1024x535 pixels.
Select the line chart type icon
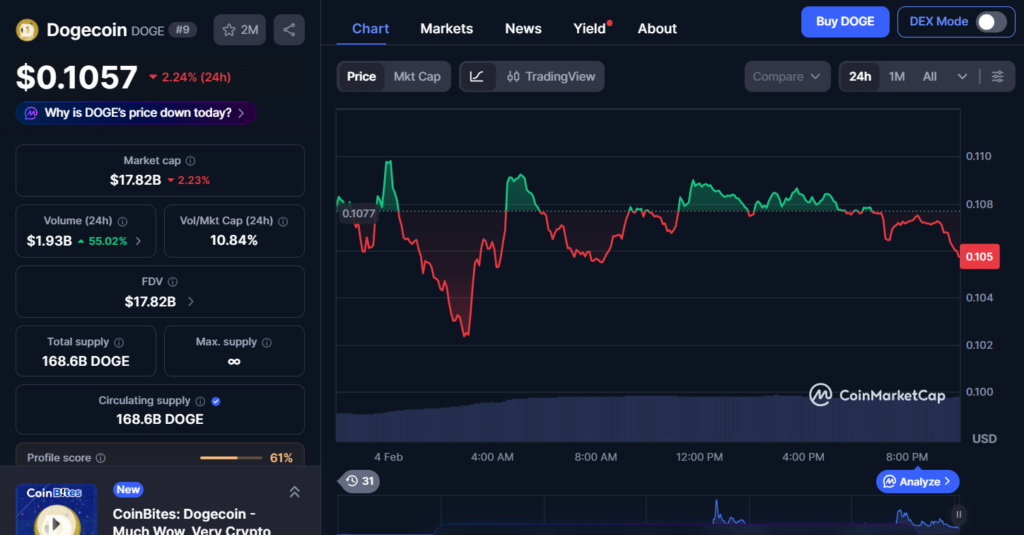[x=477, y=77]
